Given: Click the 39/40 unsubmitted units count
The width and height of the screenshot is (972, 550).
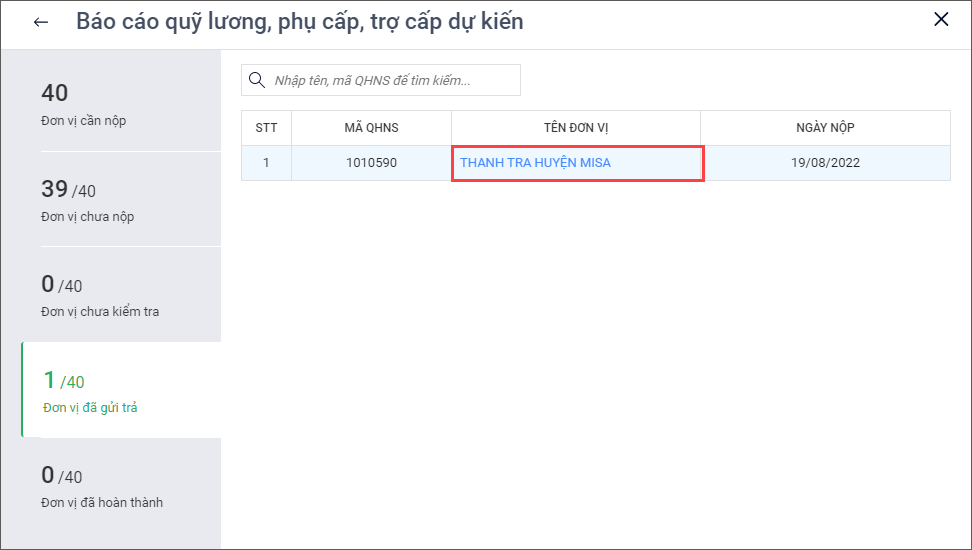Looking at the screenshot, I should click(68, 189).
